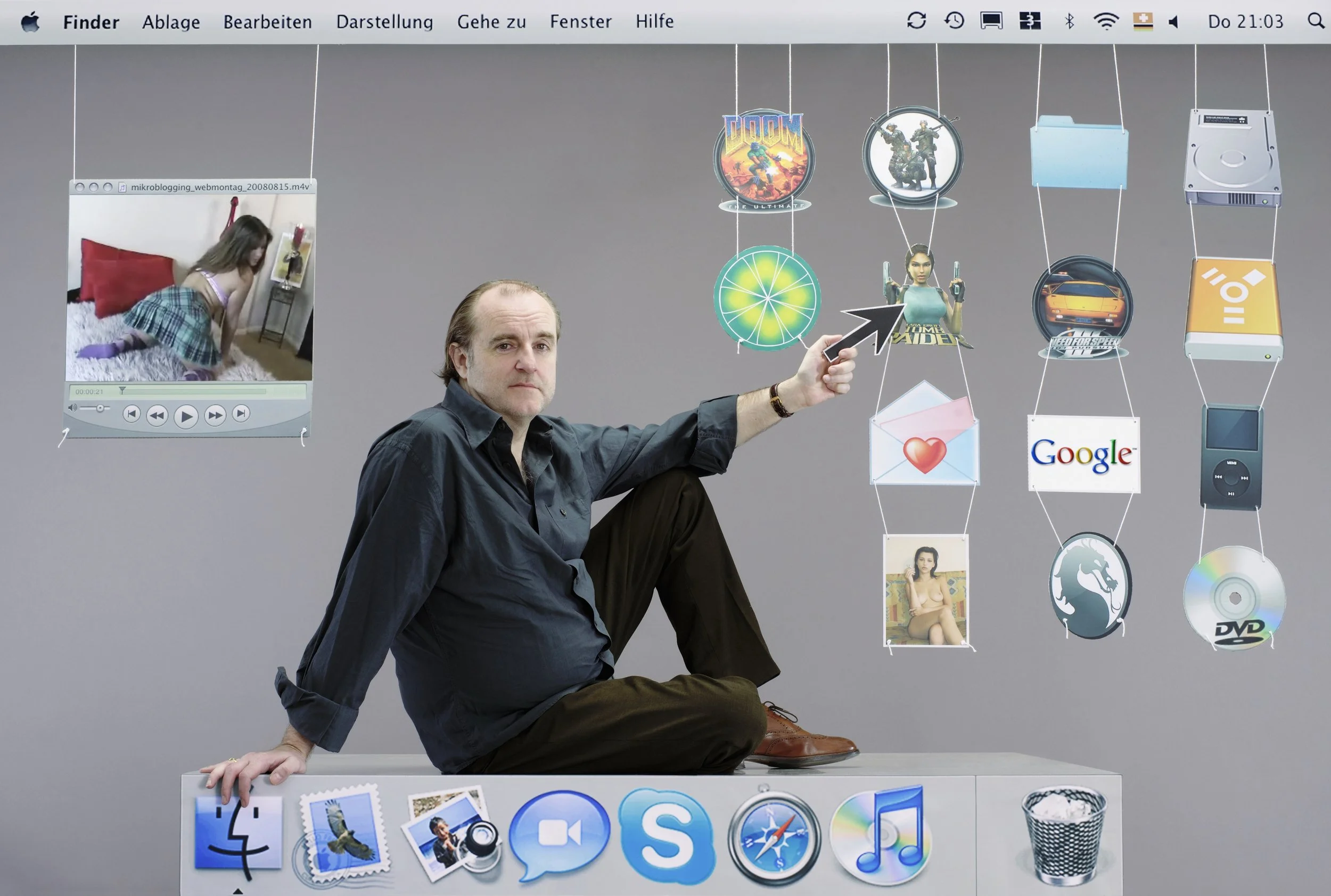1331x896 pixels.
Task: Open the orange FireWire drive icon
Action: pyautogui.click(x=1233, y=309)
